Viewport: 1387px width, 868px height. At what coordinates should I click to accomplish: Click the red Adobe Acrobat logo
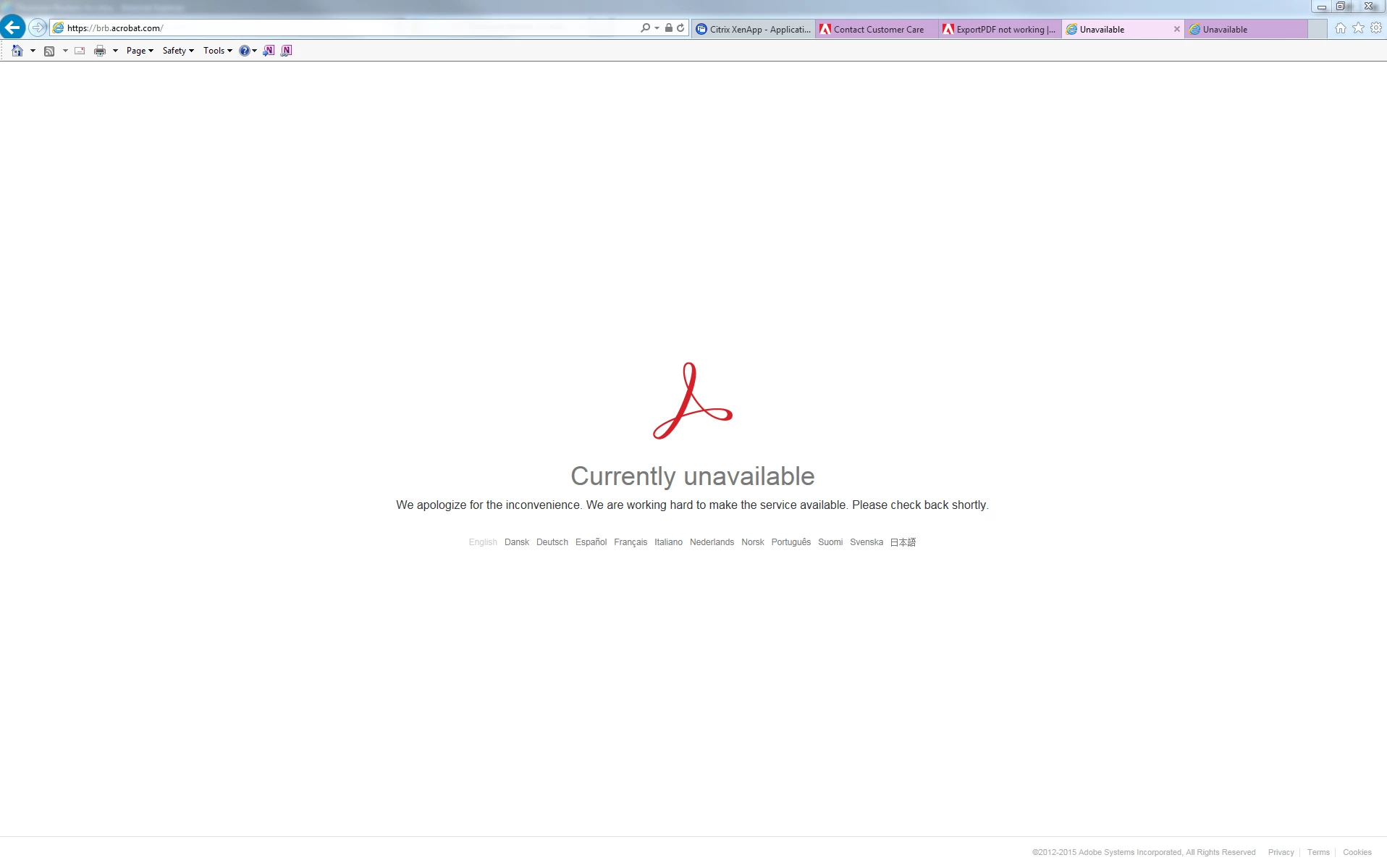tap(693, 401)
